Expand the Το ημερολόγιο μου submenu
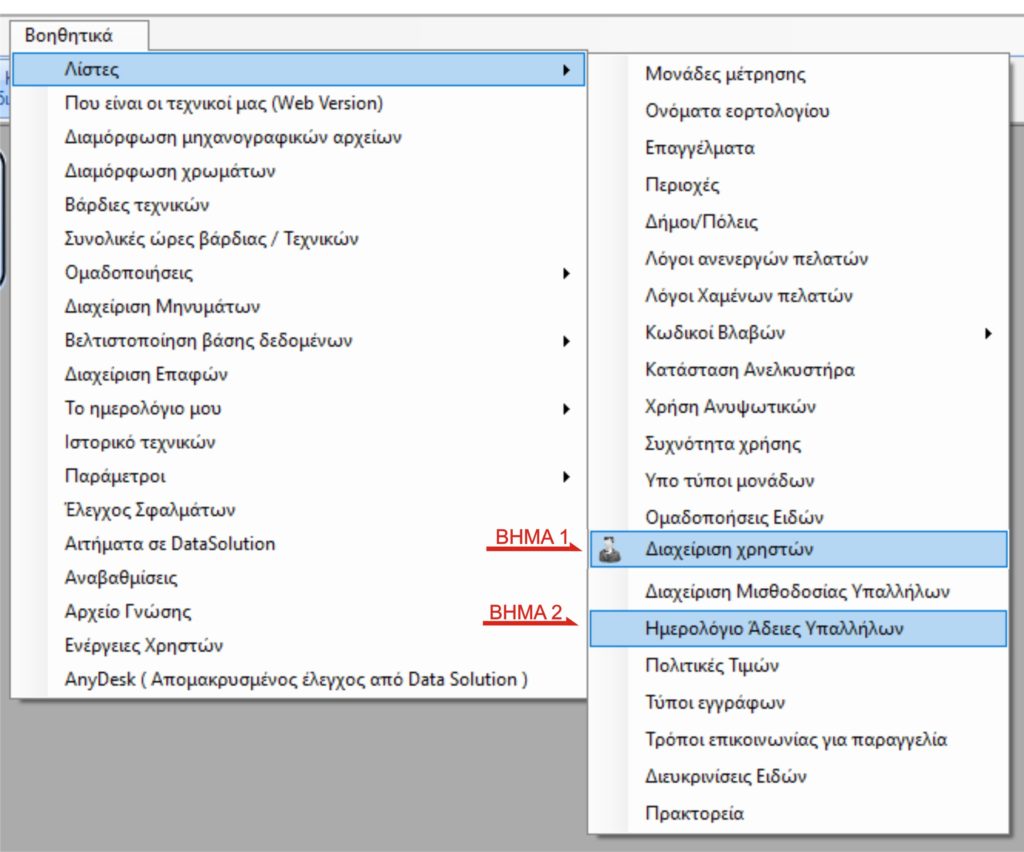1024x852 pixels. (x=566, y=409)
